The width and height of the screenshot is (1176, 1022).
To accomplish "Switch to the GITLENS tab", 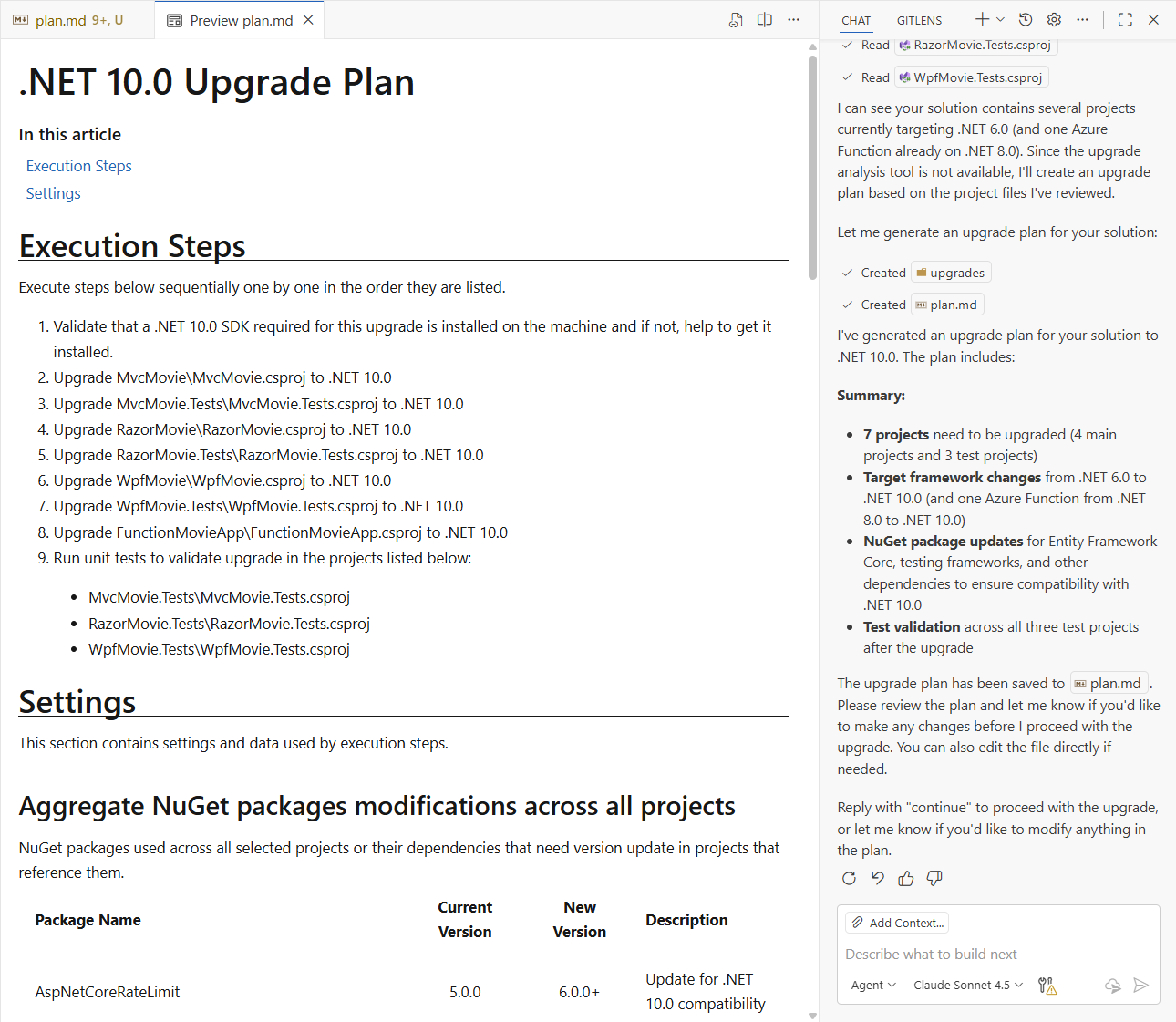I will click(919, 20).
